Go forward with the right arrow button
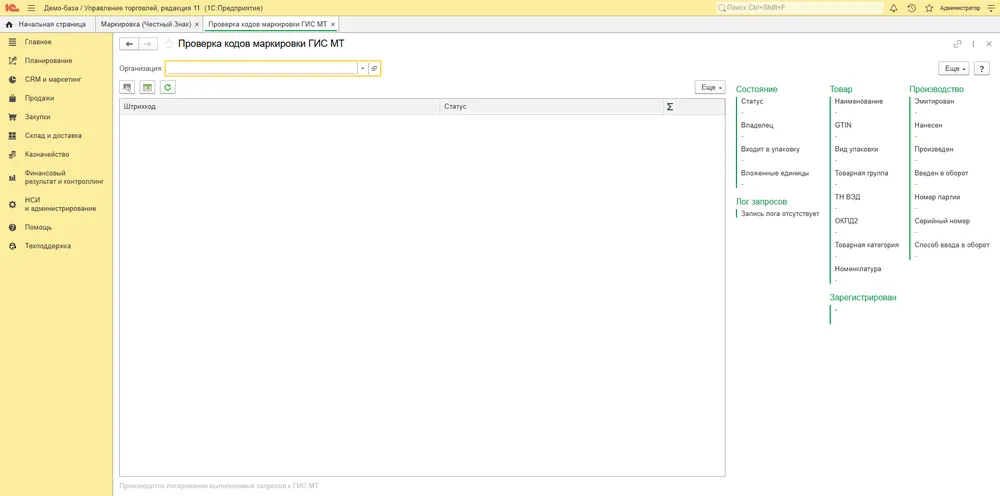This screenshot has width=1000, height=496. click(148, 44)
